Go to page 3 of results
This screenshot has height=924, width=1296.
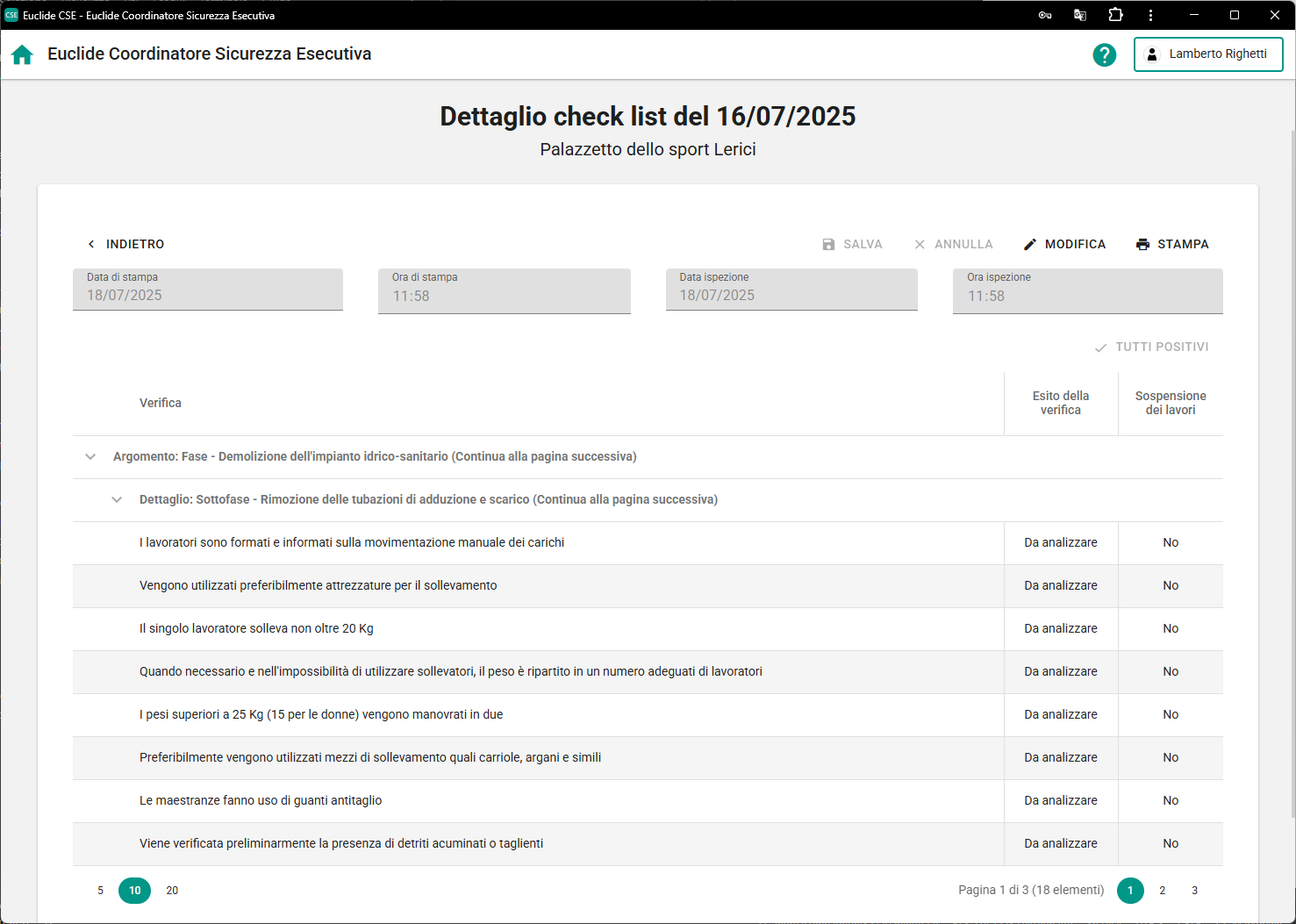(x=1194, y=891)
